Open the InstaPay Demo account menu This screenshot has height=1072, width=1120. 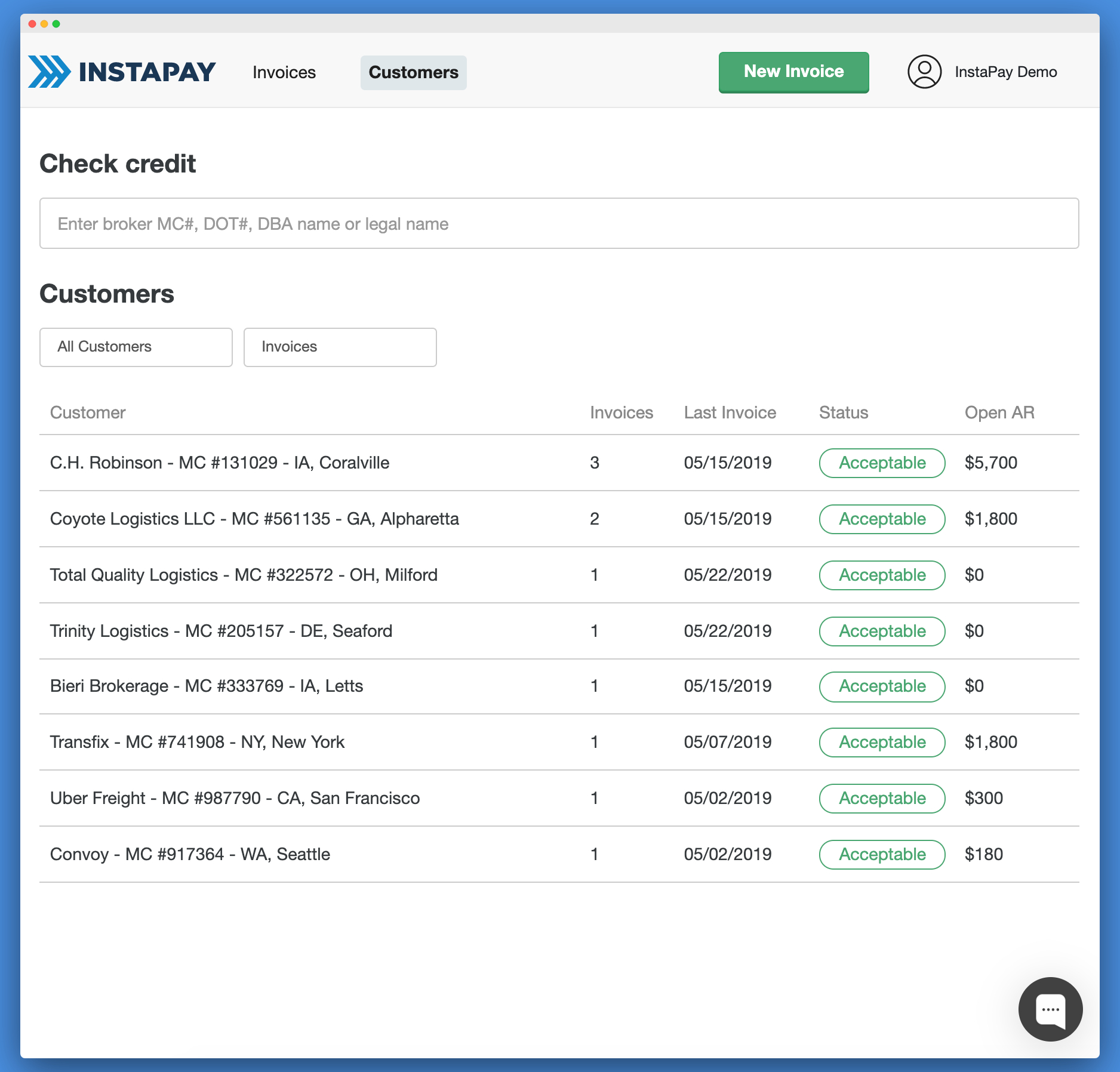tap(1006, 72)
